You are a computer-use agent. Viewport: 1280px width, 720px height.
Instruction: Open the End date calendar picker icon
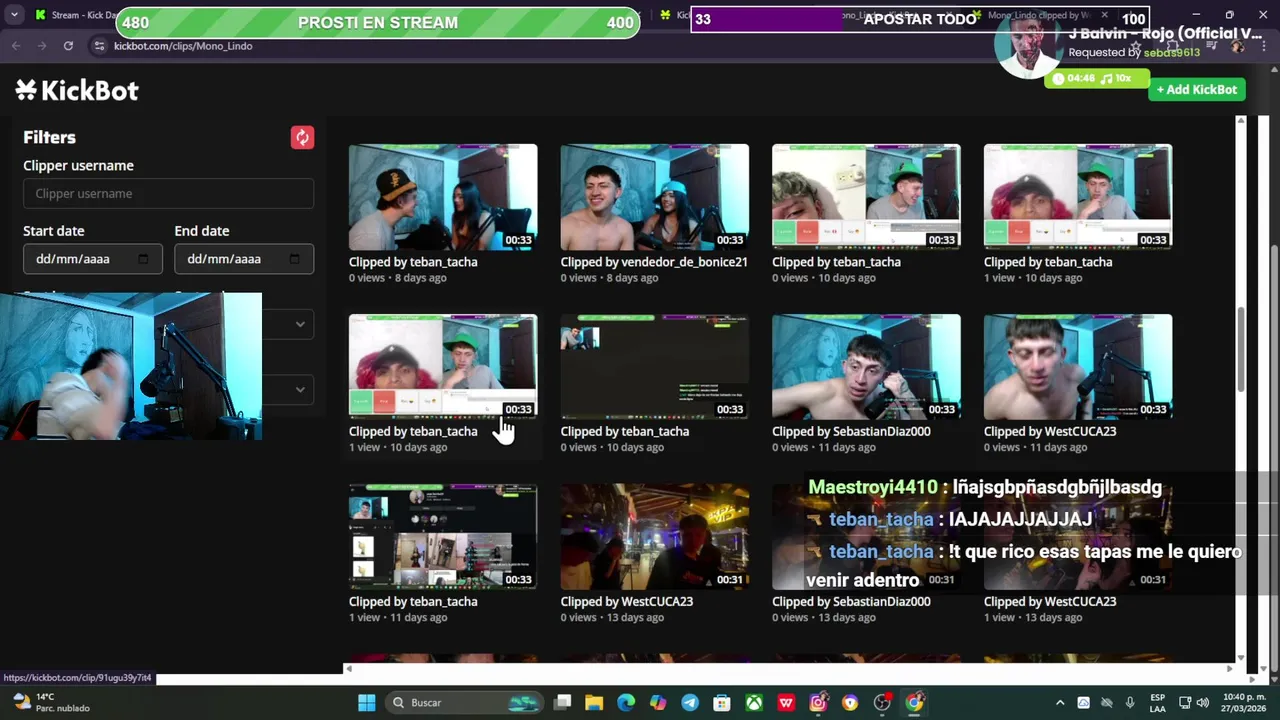(294, 259)
